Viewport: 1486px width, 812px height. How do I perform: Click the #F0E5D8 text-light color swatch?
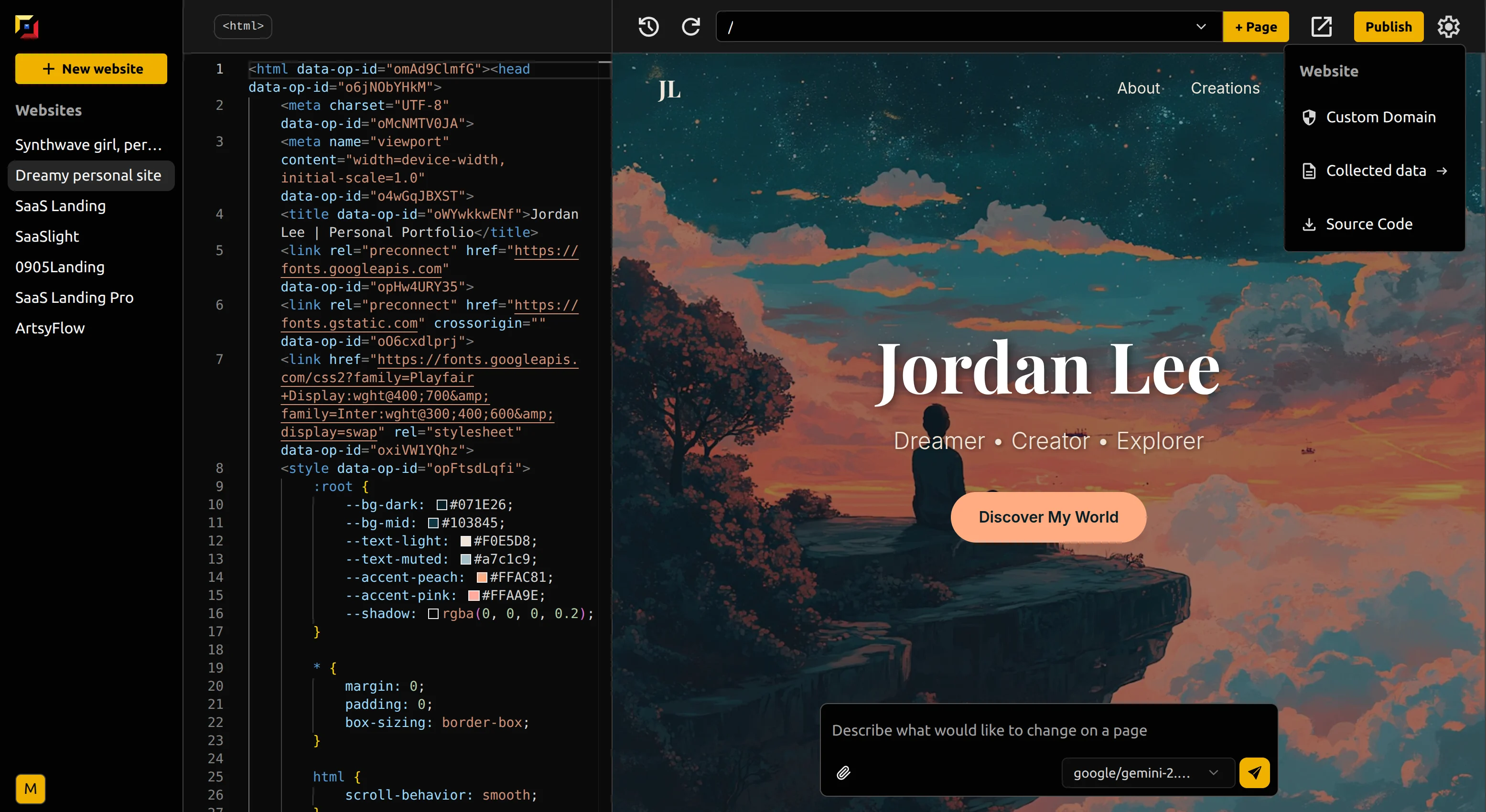pos(465,541)
